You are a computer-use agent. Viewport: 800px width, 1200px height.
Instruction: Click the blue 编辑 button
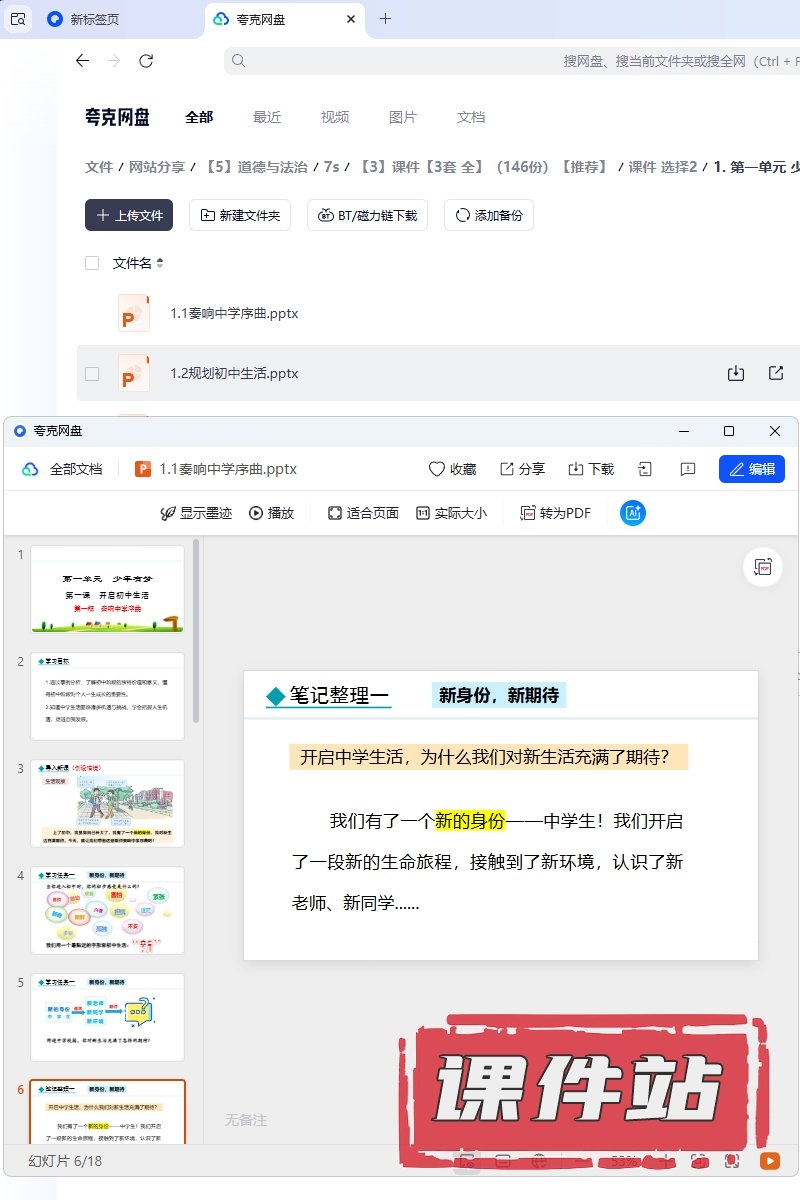tap(751, 469)
